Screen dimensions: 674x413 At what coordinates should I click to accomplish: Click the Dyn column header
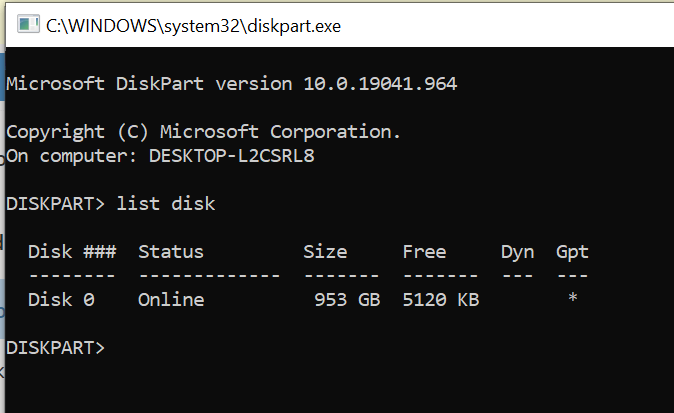coord(518,253)
